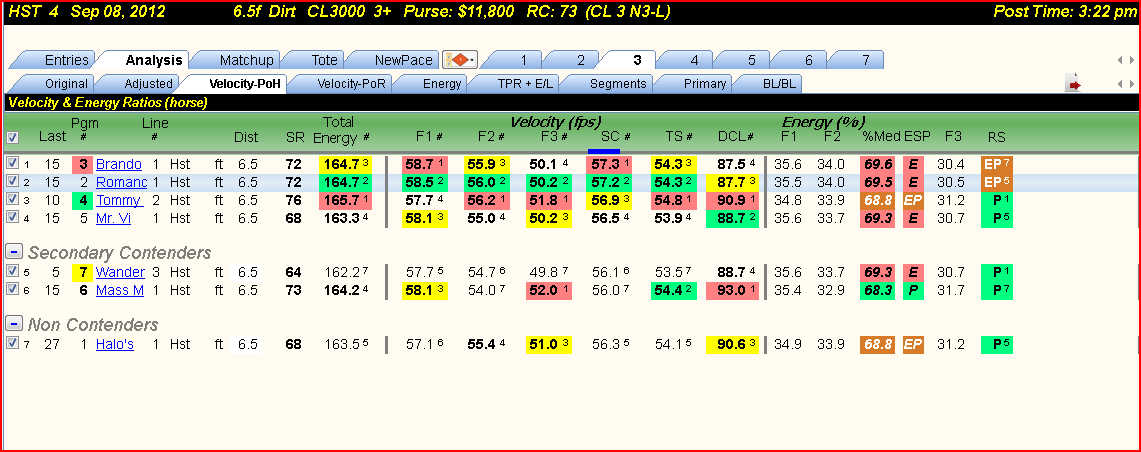Click the SR column header
This screenshot has width=1141, height=452.
[x=294, y=136]
